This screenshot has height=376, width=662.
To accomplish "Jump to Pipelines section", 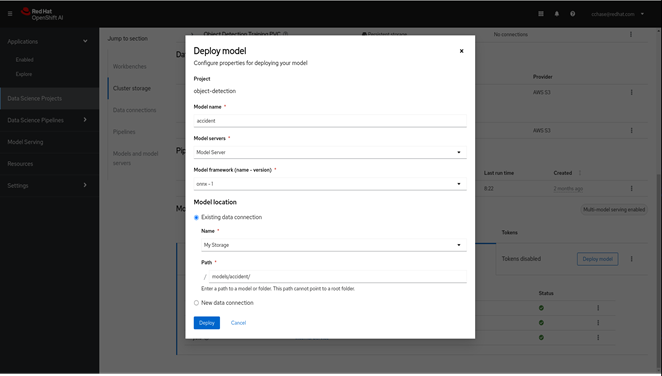I will [124, 132].
